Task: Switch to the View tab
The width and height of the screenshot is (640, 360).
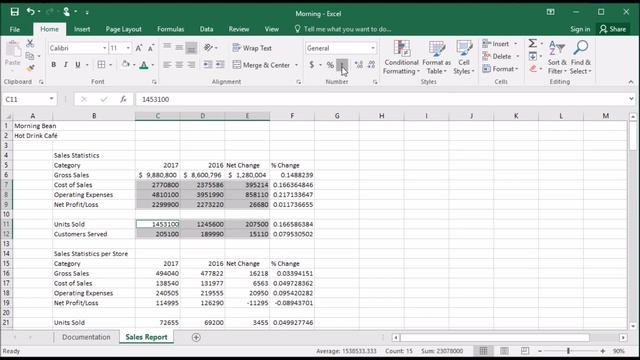Action: [x=271, y=29]
